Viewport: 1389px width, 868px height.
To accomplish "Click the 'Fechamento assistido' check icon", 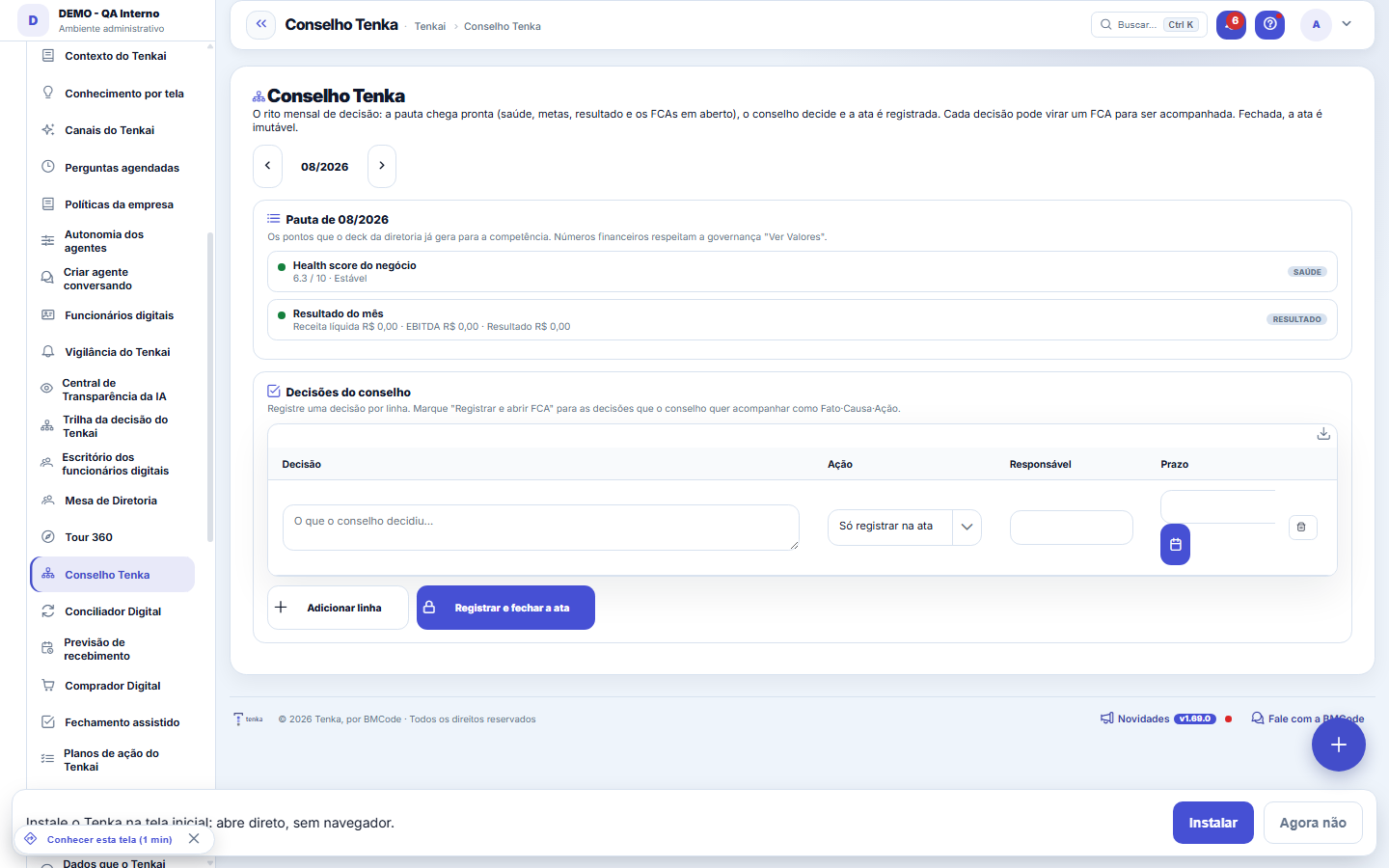I will 48,722.
